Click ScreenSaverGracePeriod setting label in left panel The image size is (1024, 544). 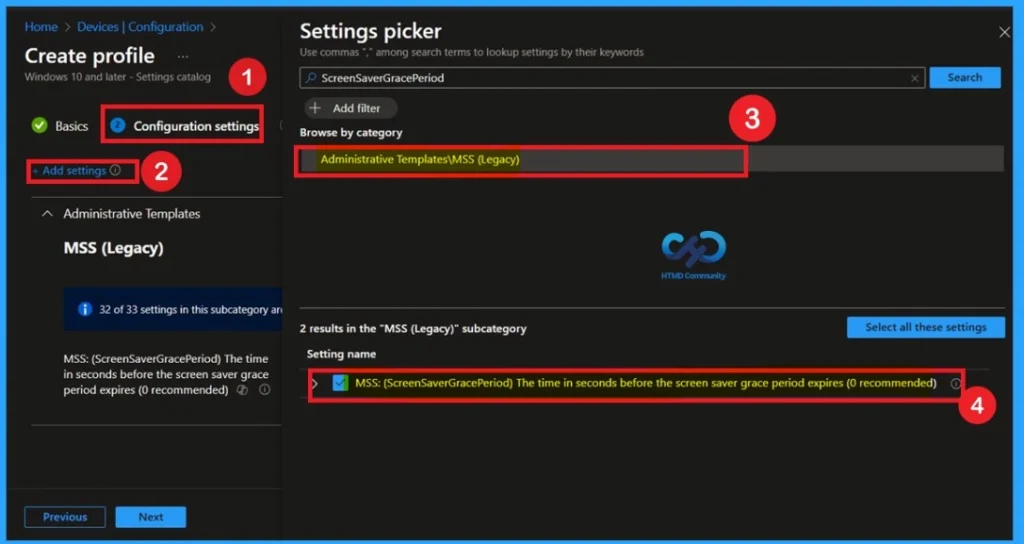coord(166,374)
